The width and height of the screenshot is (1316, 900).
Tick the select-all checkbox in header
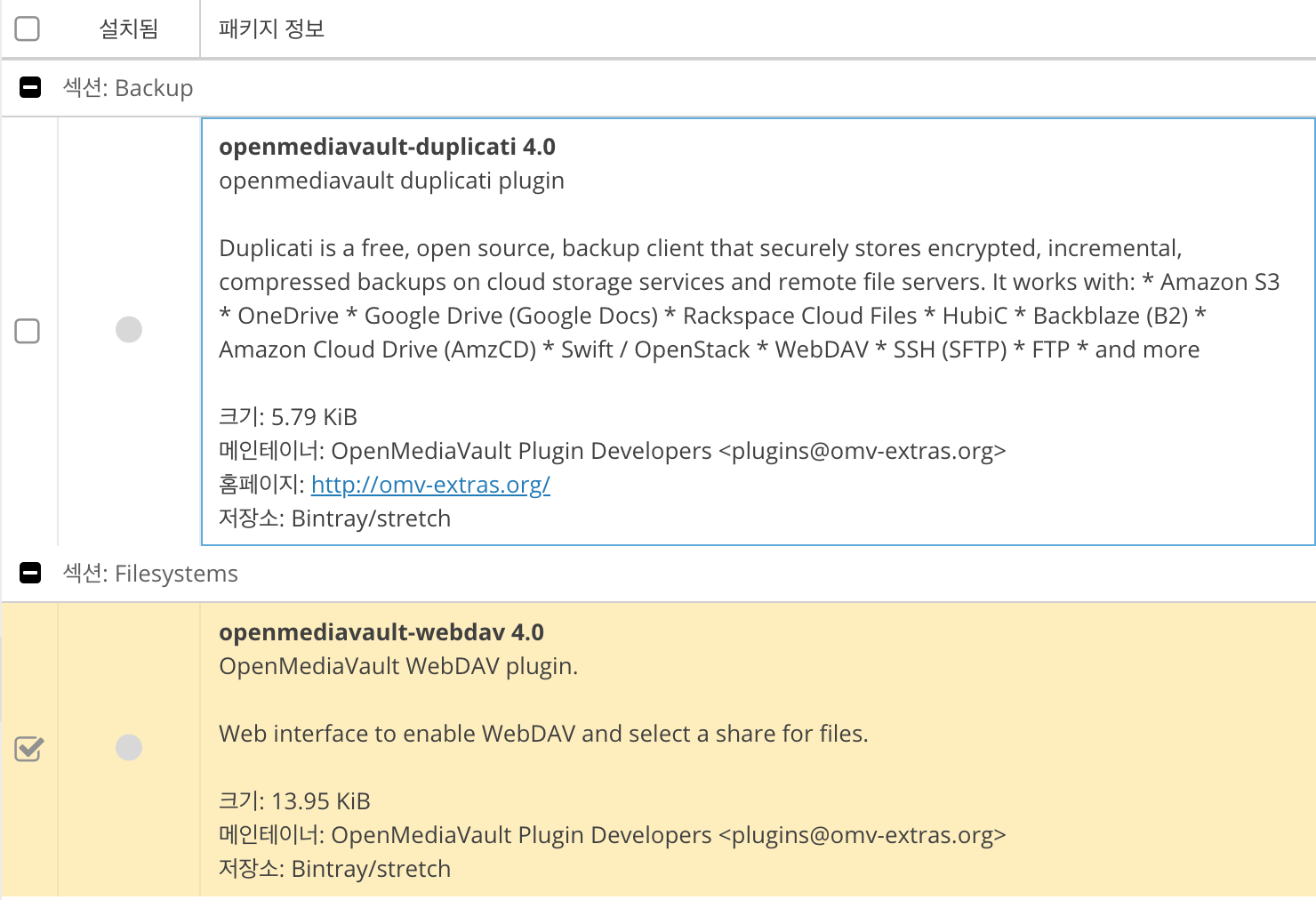[x=28, y=28]
